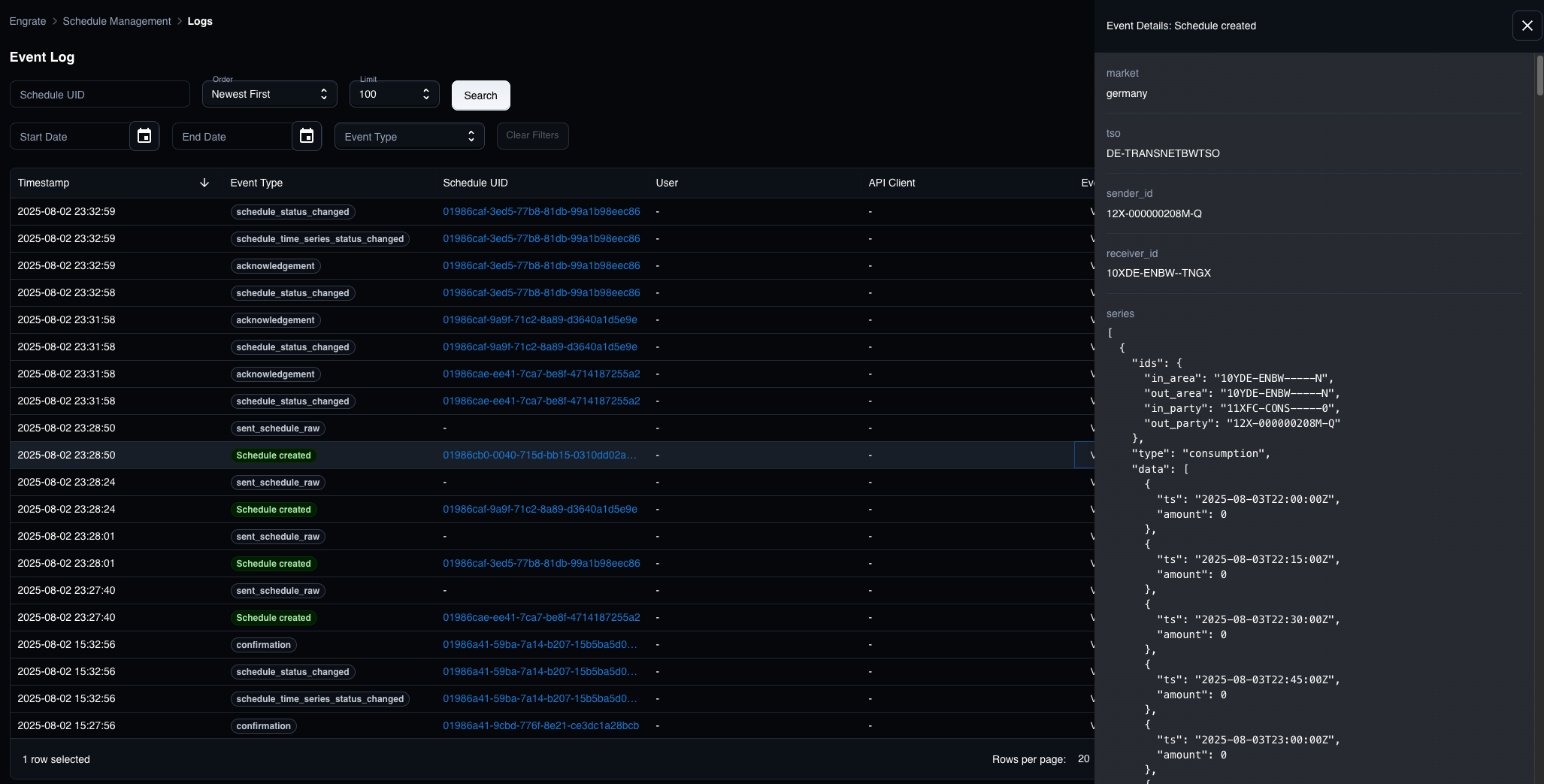Go to the Engrate home breadcrumb
The width and height of the screenshot is (1544, 784).
point(27,21)
